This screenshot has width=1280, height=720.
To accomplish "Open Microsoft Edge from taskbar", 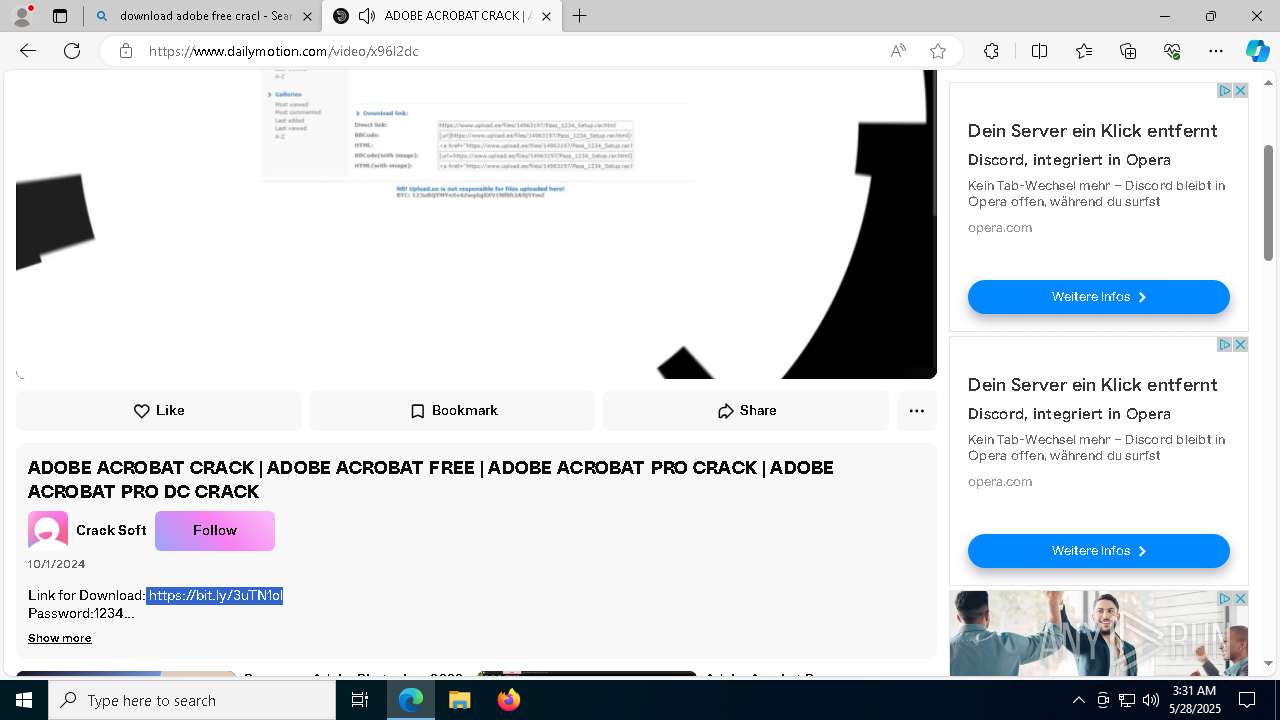I will (411, 700).
